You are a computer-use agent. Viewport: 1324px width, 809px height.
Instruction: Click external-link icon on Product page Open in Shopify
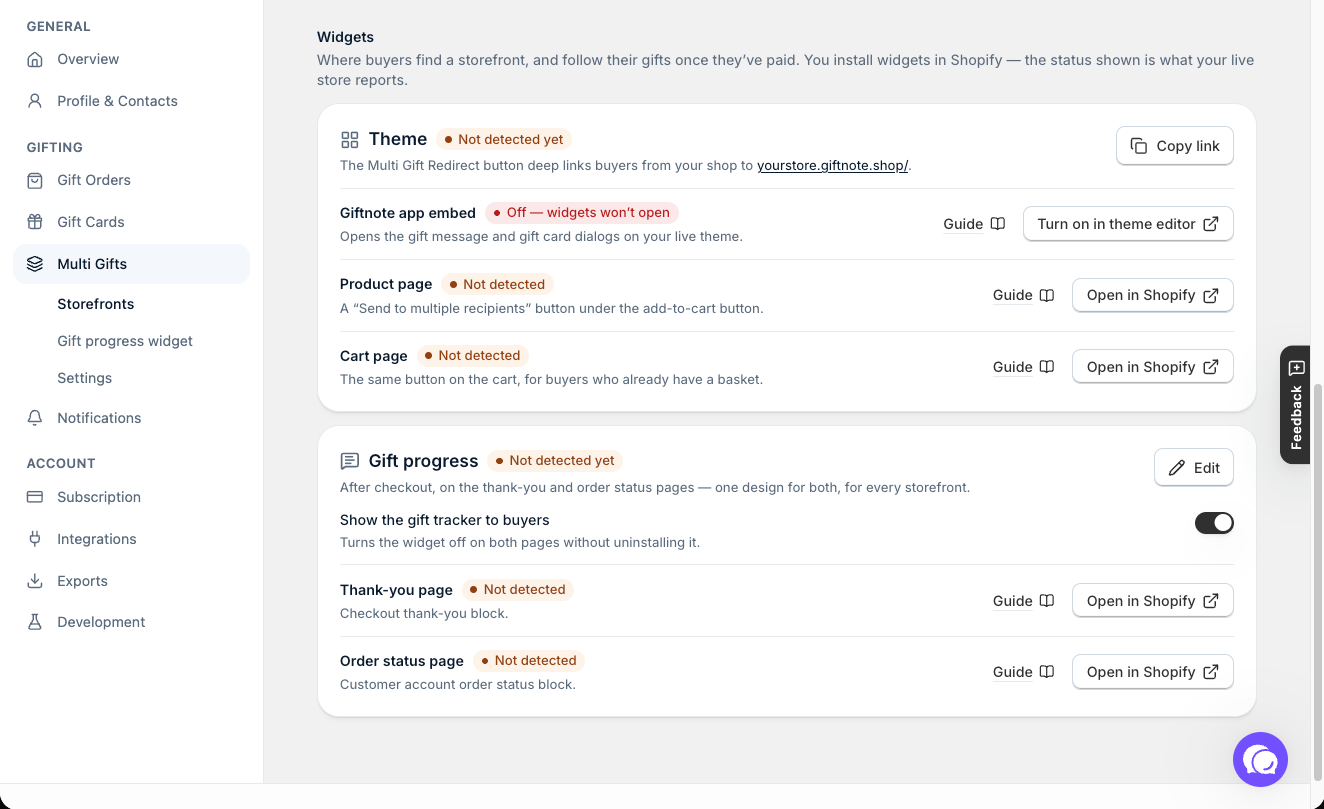pyautogui.click(x=1211, y=295)
